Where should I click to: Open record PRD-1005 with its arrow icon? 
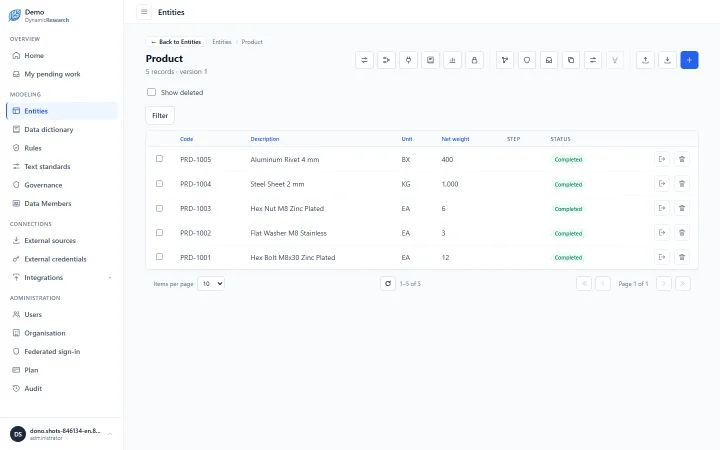pos(662,159)
